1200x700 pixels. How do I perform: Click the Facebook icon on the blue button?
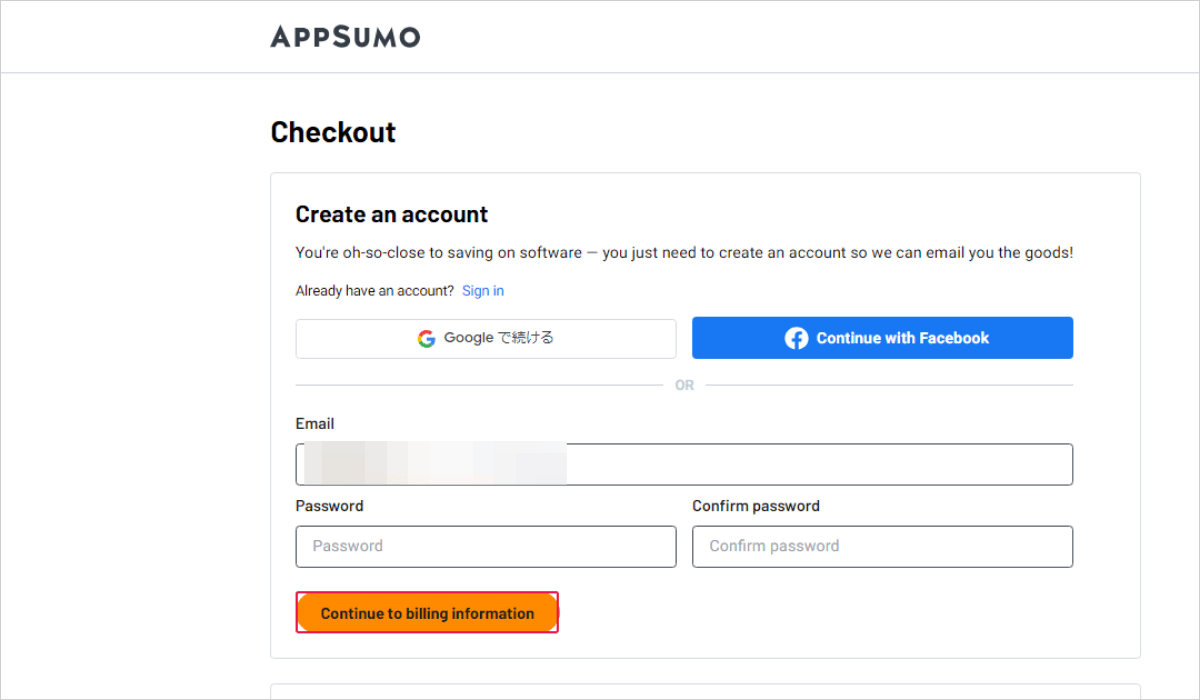click(797, 338)
